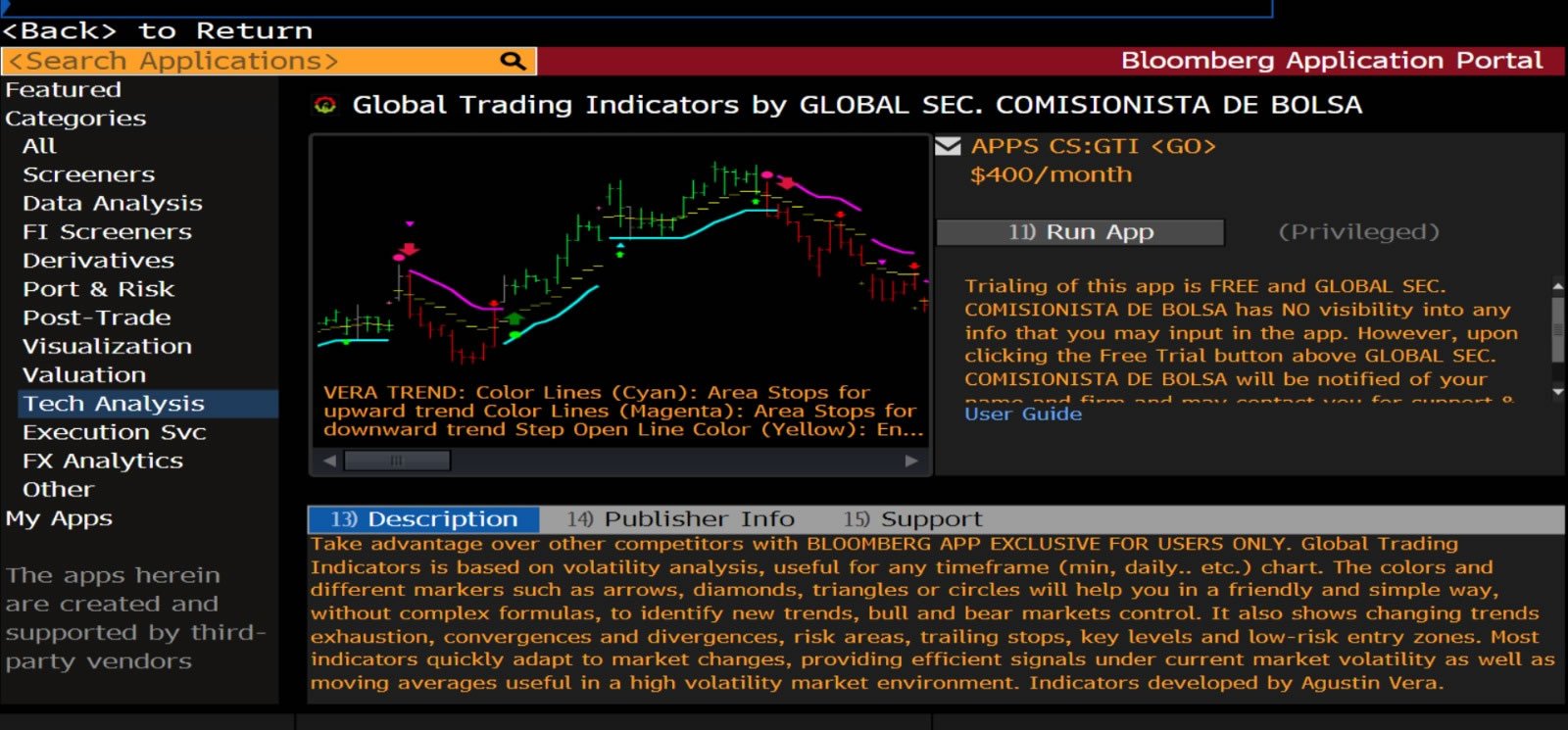
Task: Select the highlighted Tech Analysis category
Action: [x=148, y=404]
